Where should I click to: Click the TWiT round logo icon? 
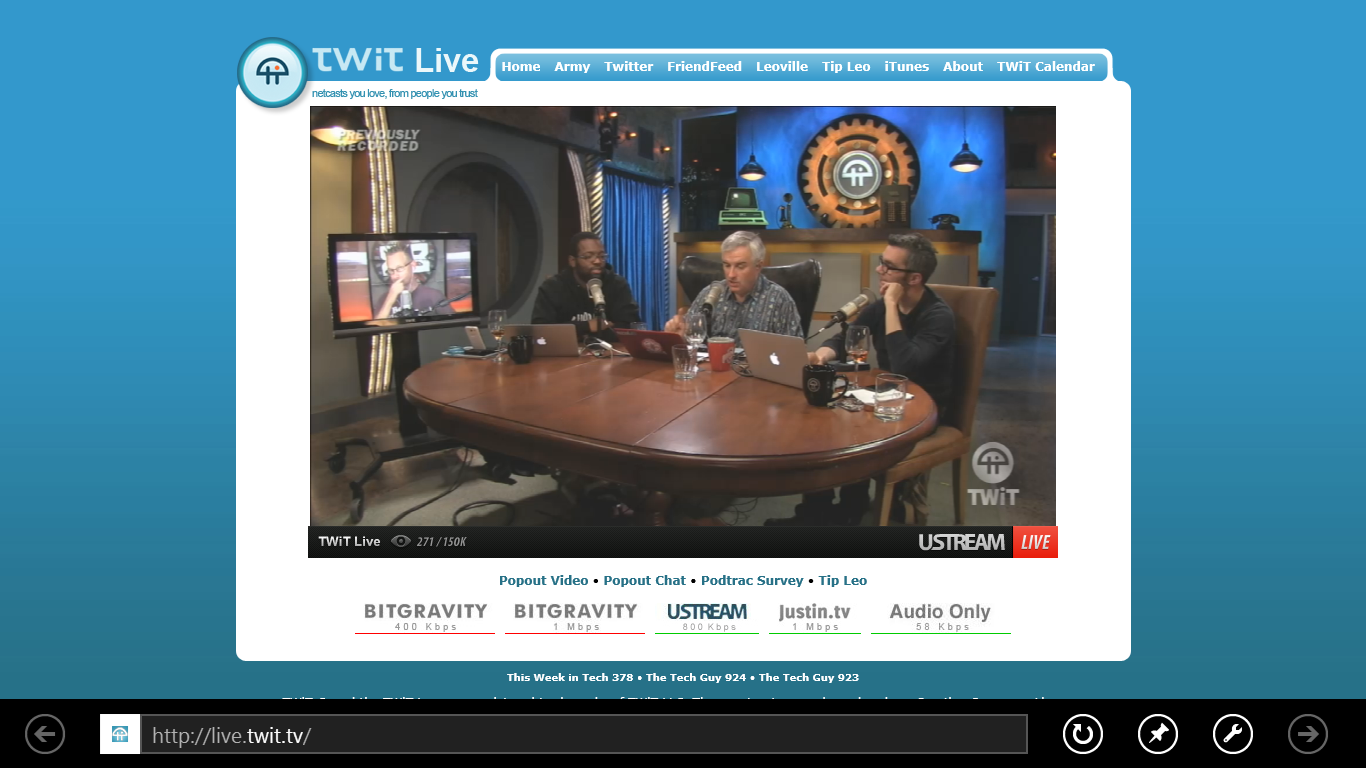point(272,73)
